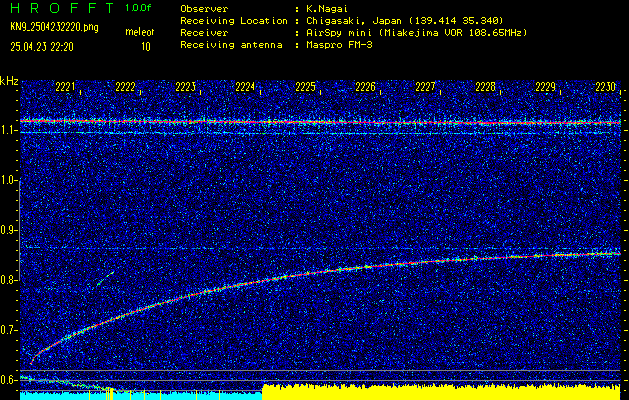Click the 2224 time marker
This screenshot has height=400, width=629.
[x=245, y=87]
